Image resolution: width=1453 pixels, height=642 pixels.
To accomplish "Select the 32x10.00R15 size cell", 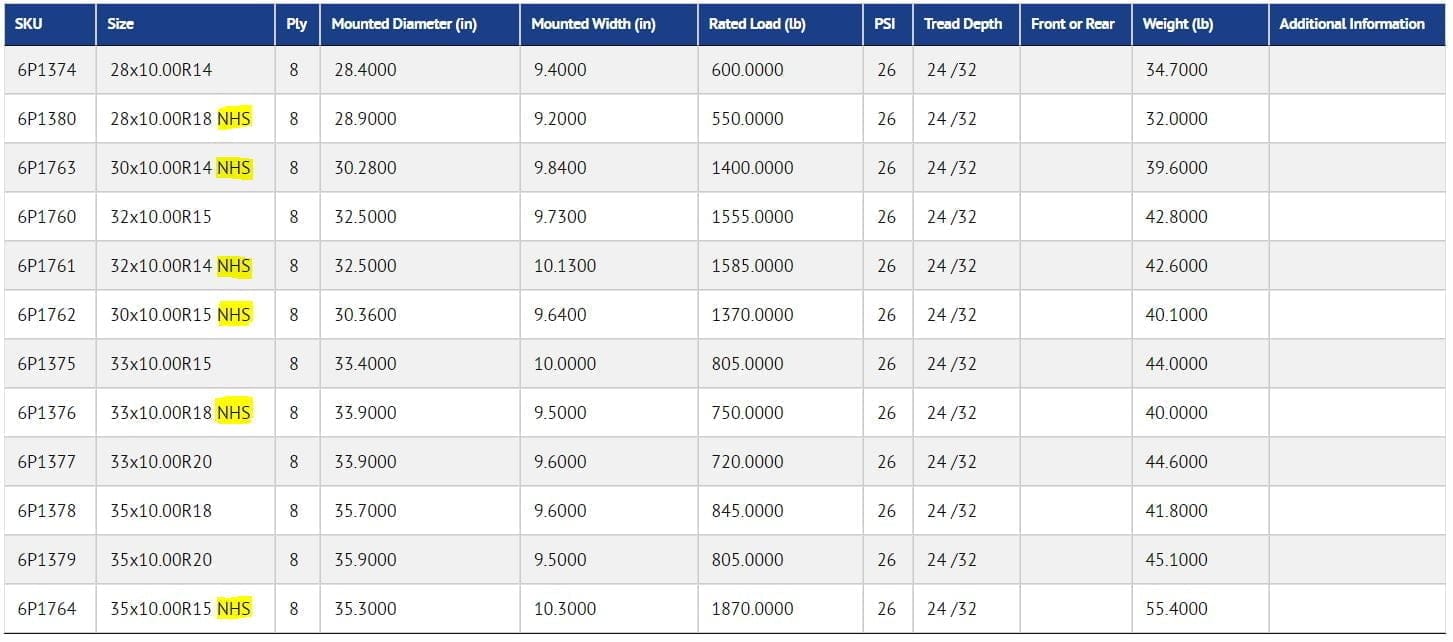I will tap(161, 217).
